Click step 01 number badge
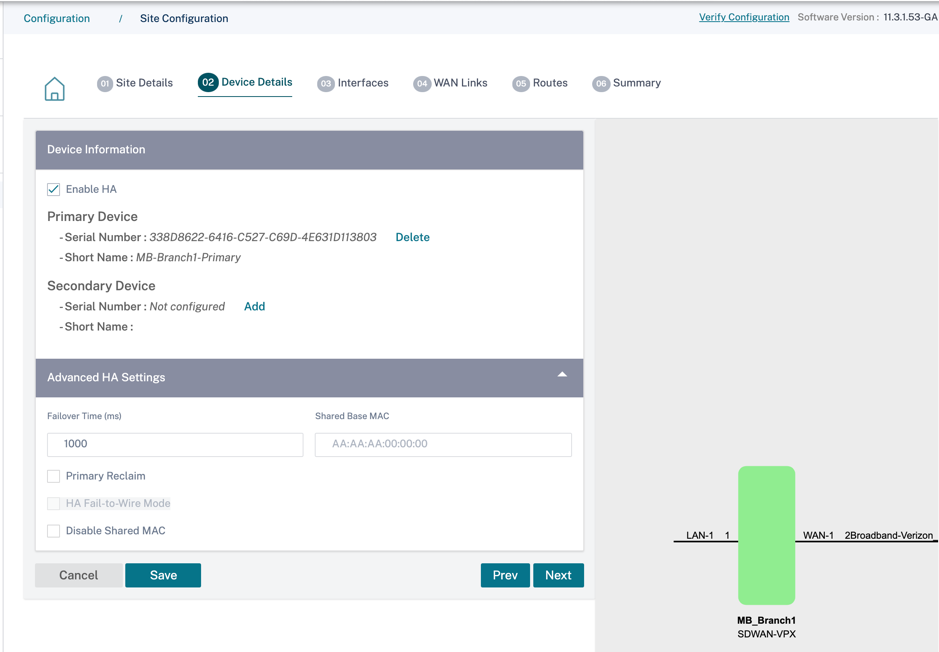 (x=105, y=83)
